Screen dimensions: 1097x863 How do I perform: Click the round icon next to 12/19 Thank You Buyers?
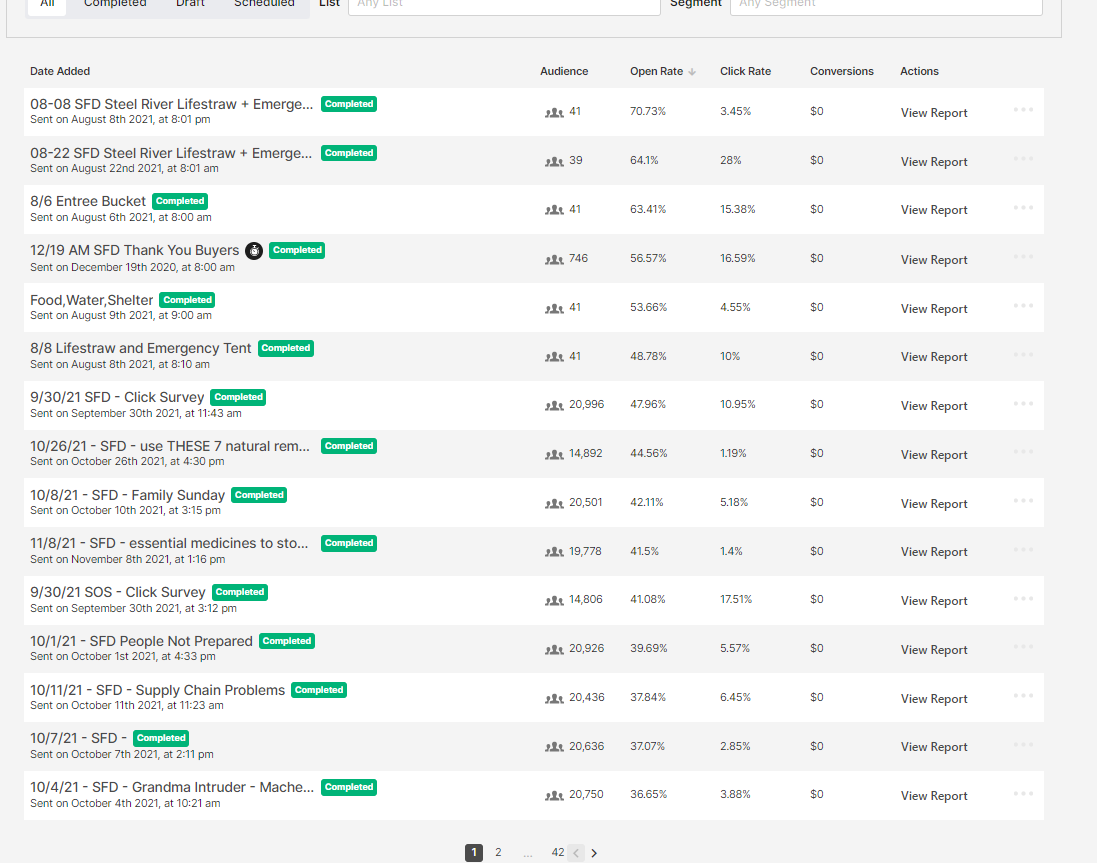click(x=254, y=250)
